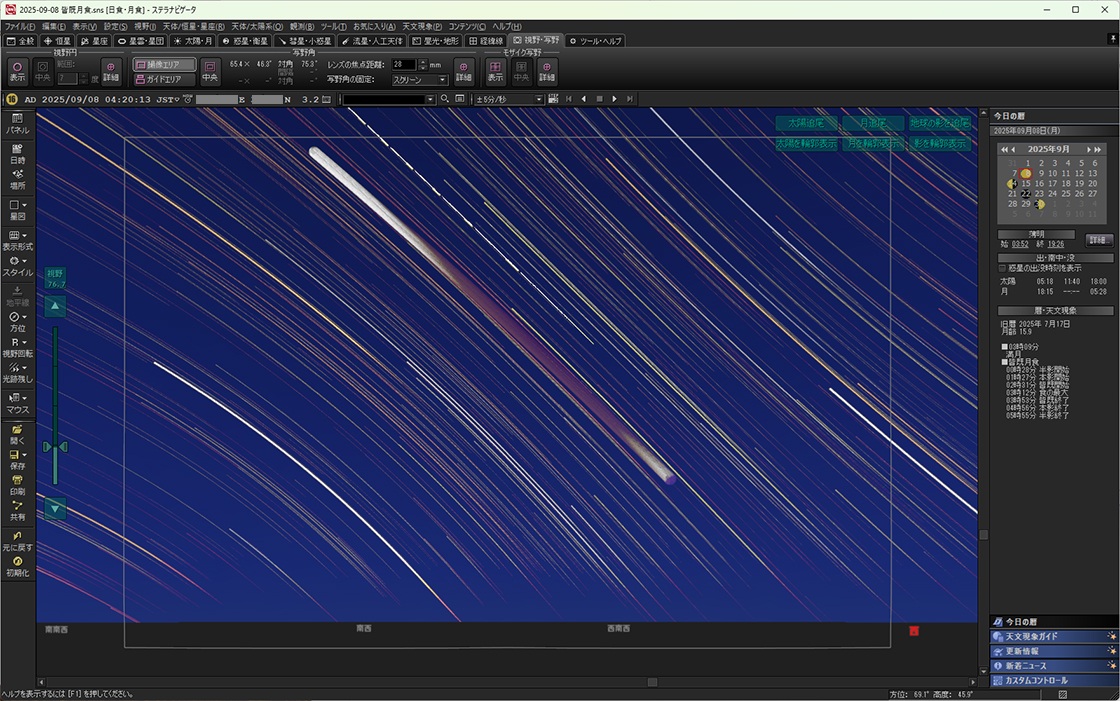Click the magnifier search icon in time bar

coord(445,99)
